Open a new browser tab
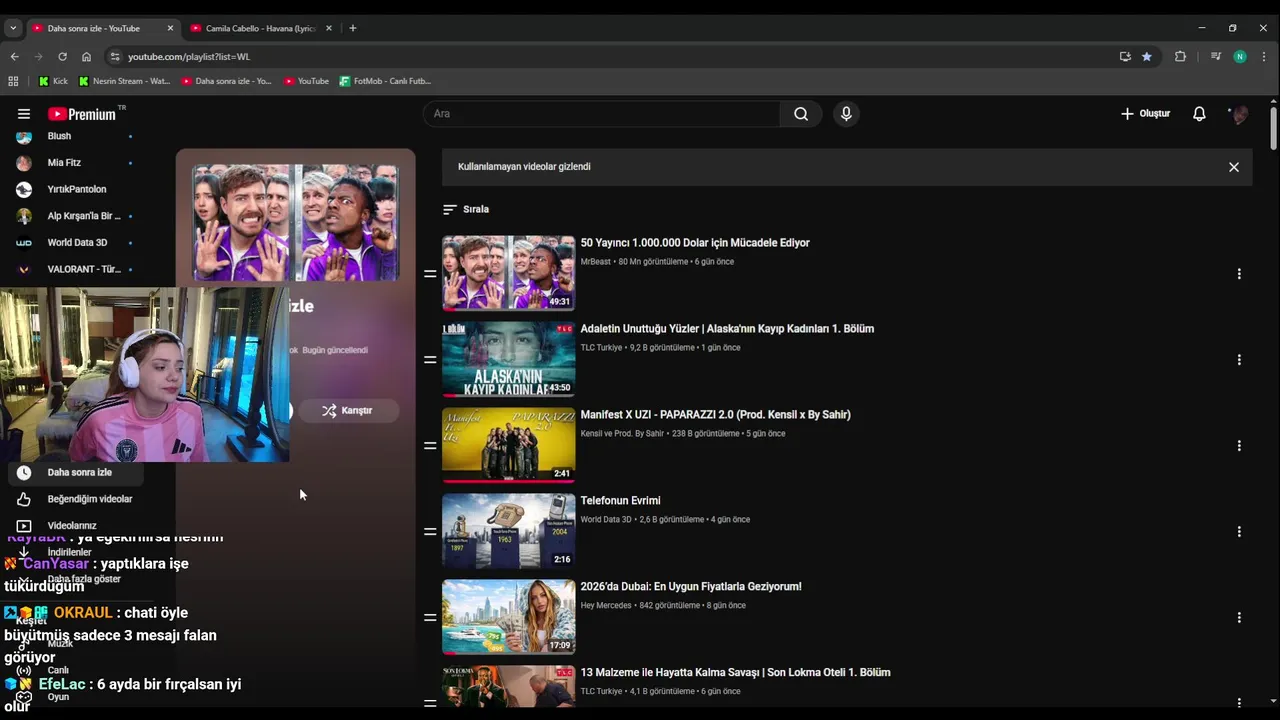 (x=352, y=28)
